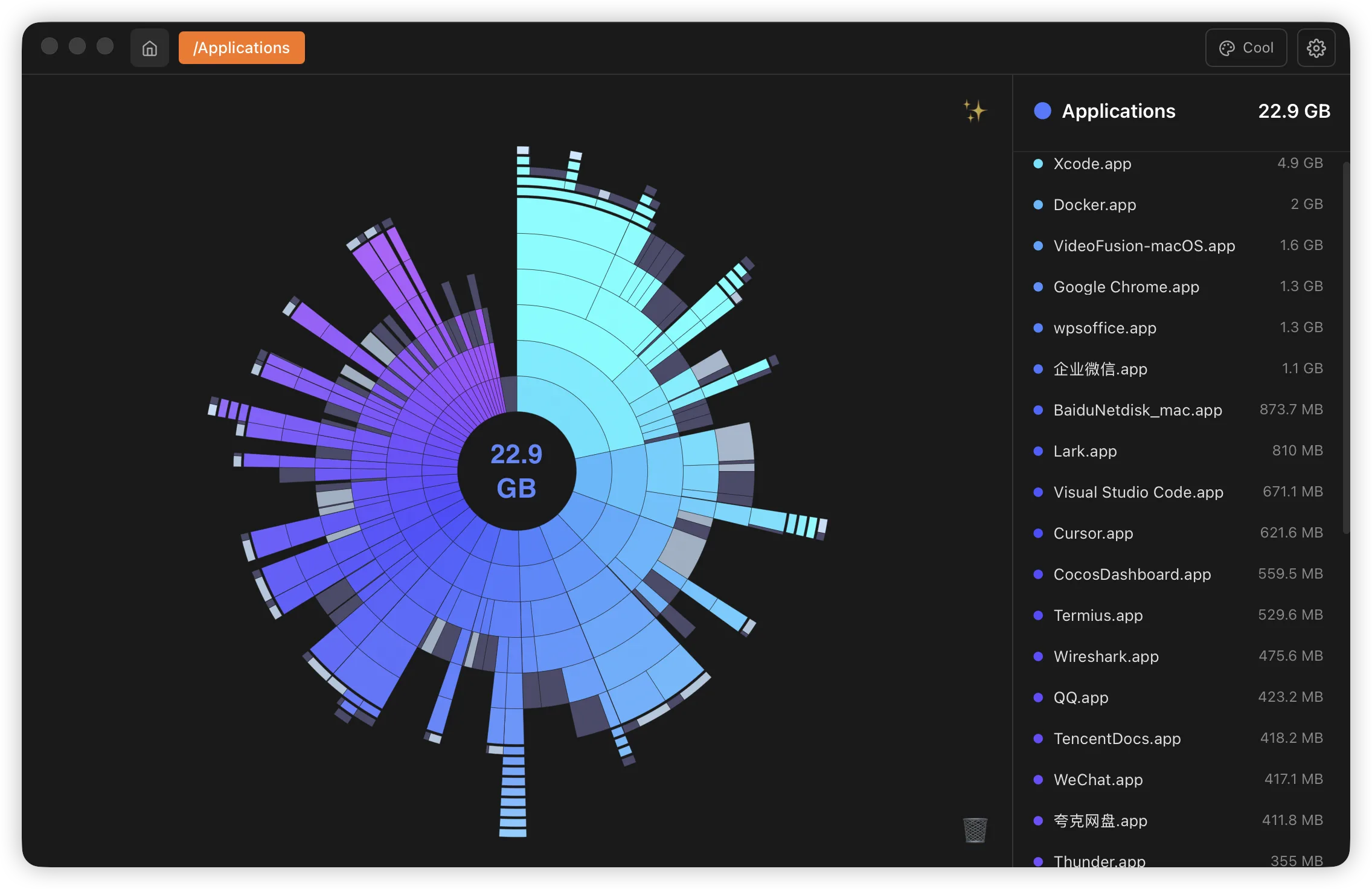Click the sidebar vertical scrollbar
The height and width of the screenshot is (889, 1372).
pyautogui.click(x=1345, y=347)
